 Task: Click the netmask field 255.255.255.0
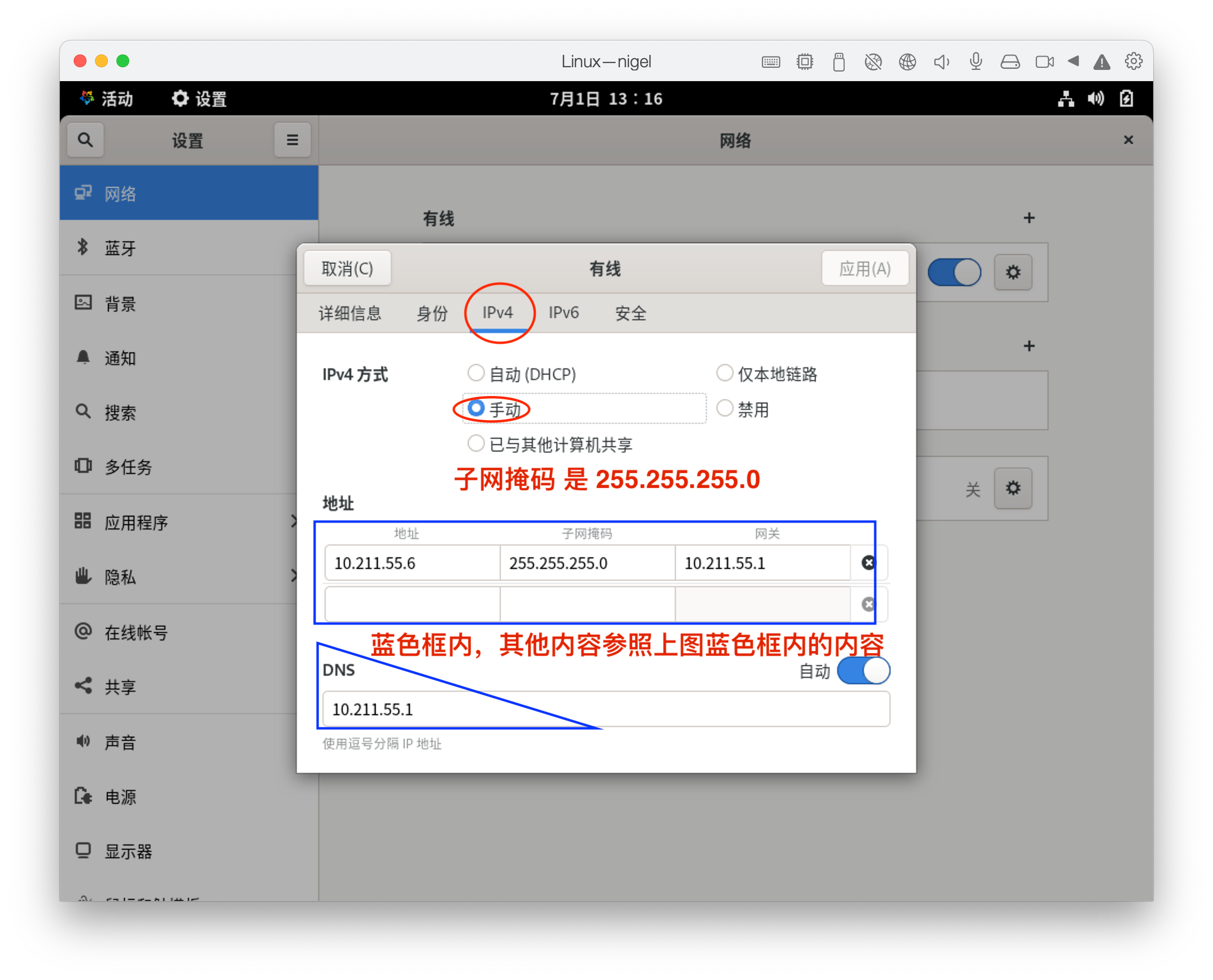pyautogui.click(x=587, y=563)
